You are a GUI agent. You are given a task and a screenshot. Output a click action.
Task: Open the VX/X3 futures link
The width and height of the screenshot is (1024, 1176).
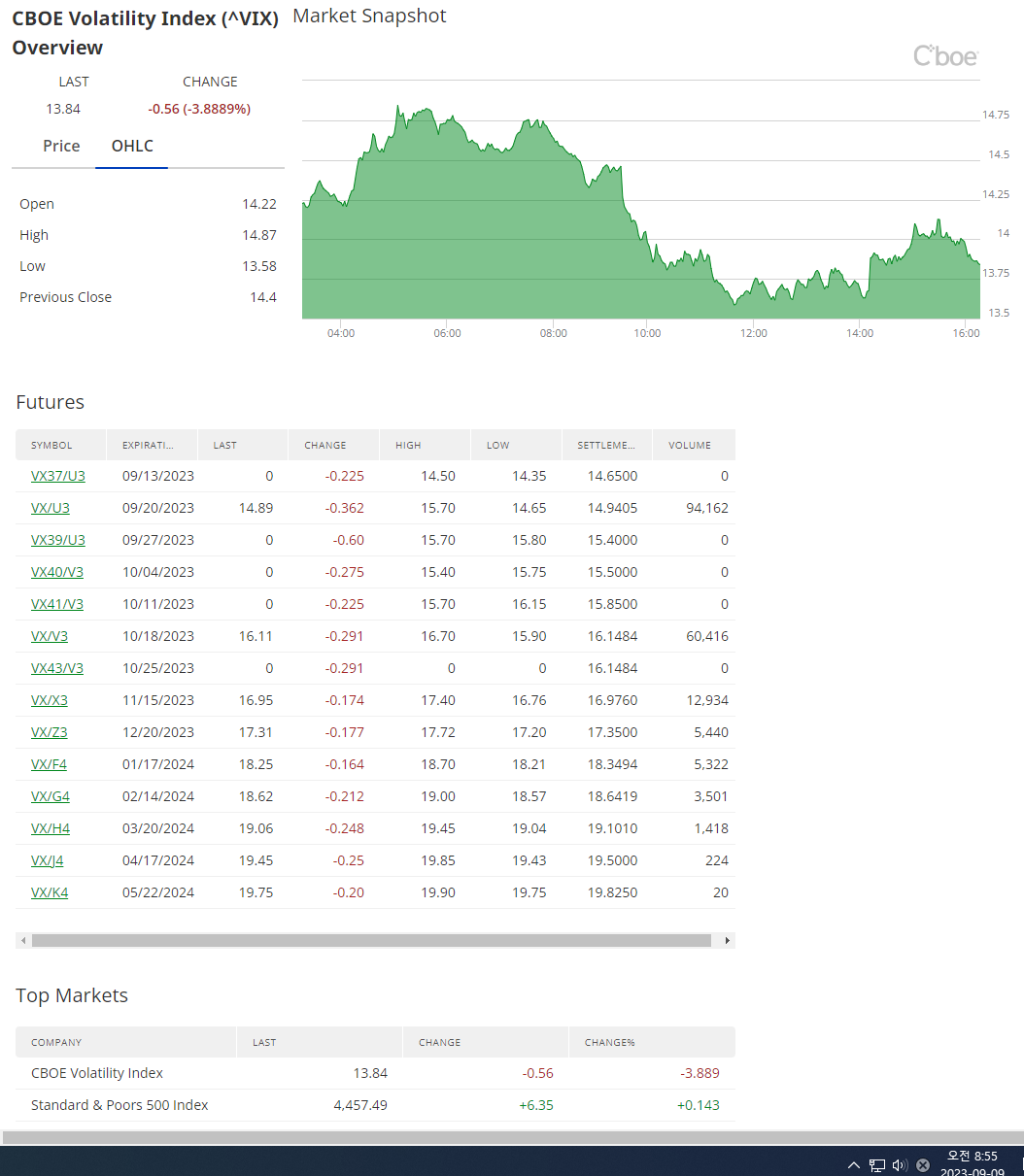coord(50,700)
